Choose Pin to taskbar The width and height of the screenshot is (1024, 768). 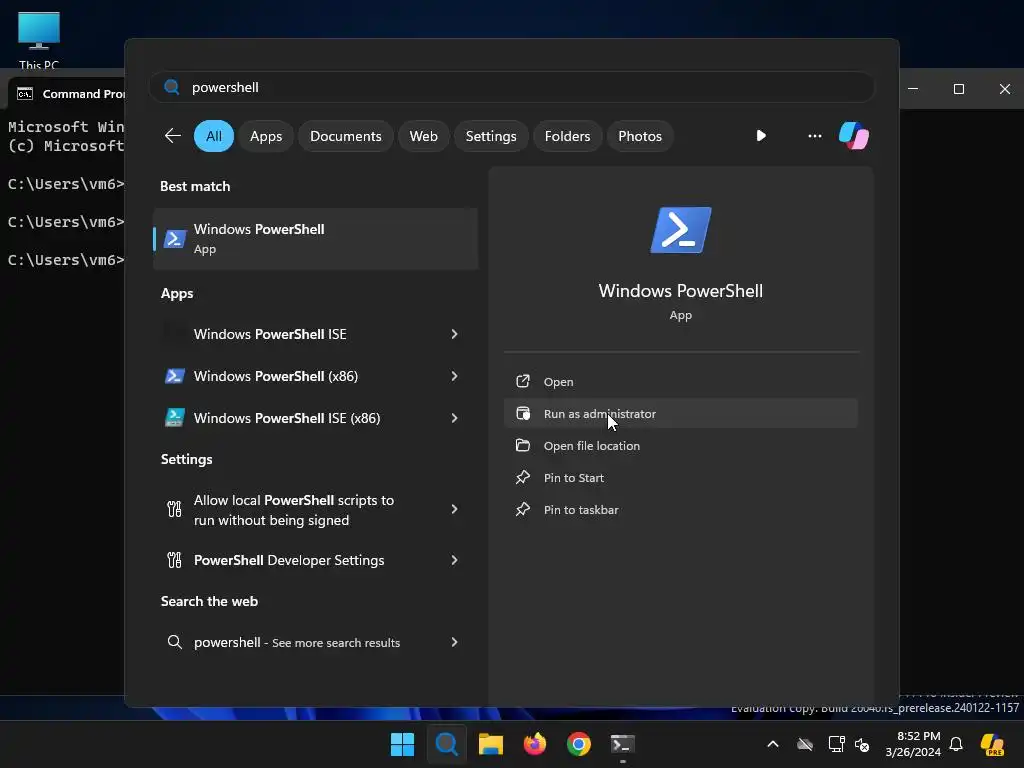680,509
